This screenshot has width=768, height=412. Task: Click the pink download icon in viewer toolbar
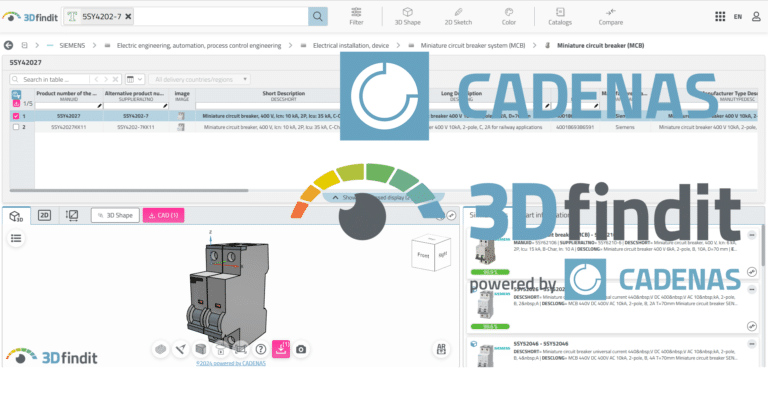pos(281,349)
